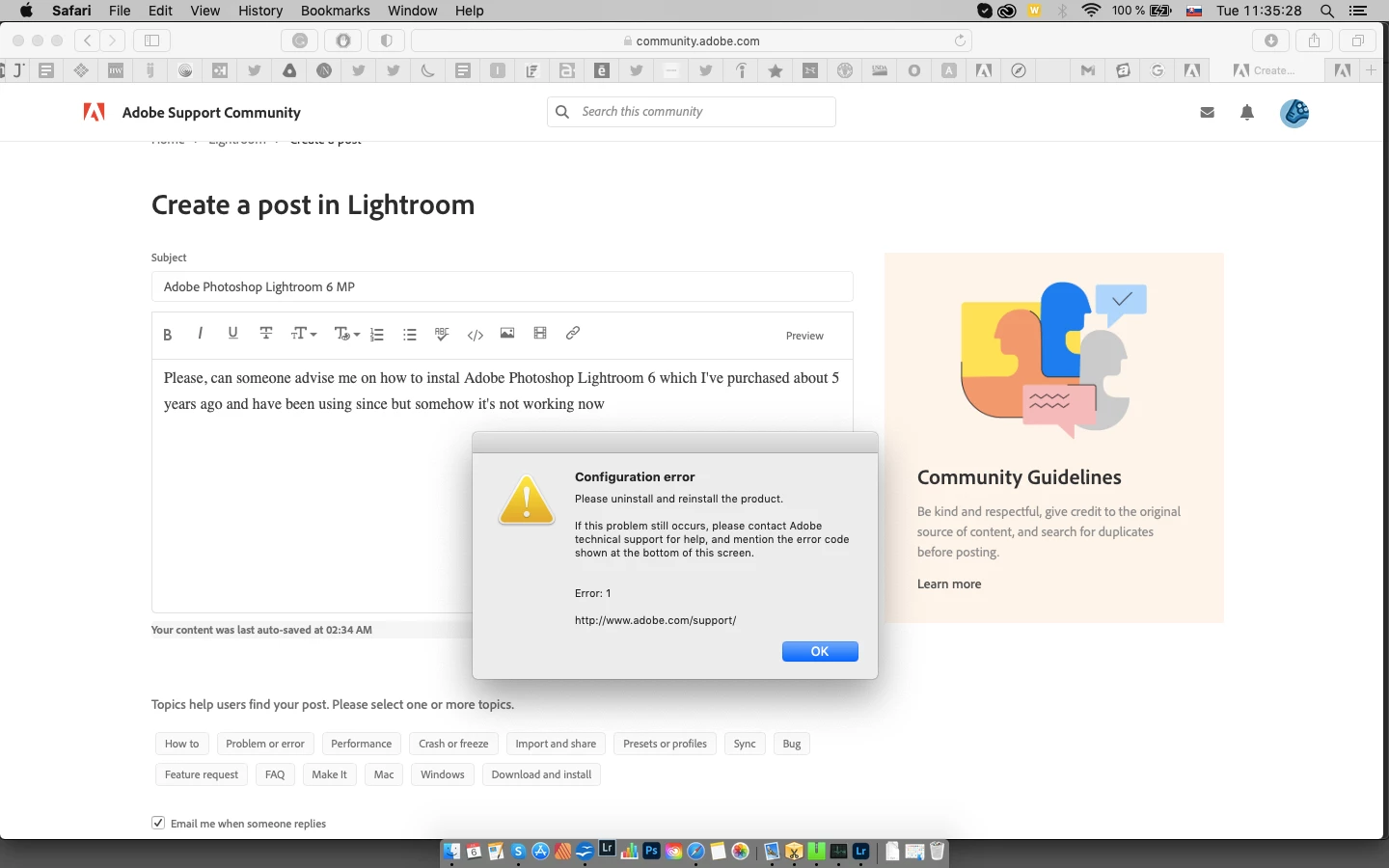Apply strikethrough formatting to the text
The height and width of the screenshot is (868, 1389).
[266, 334]
